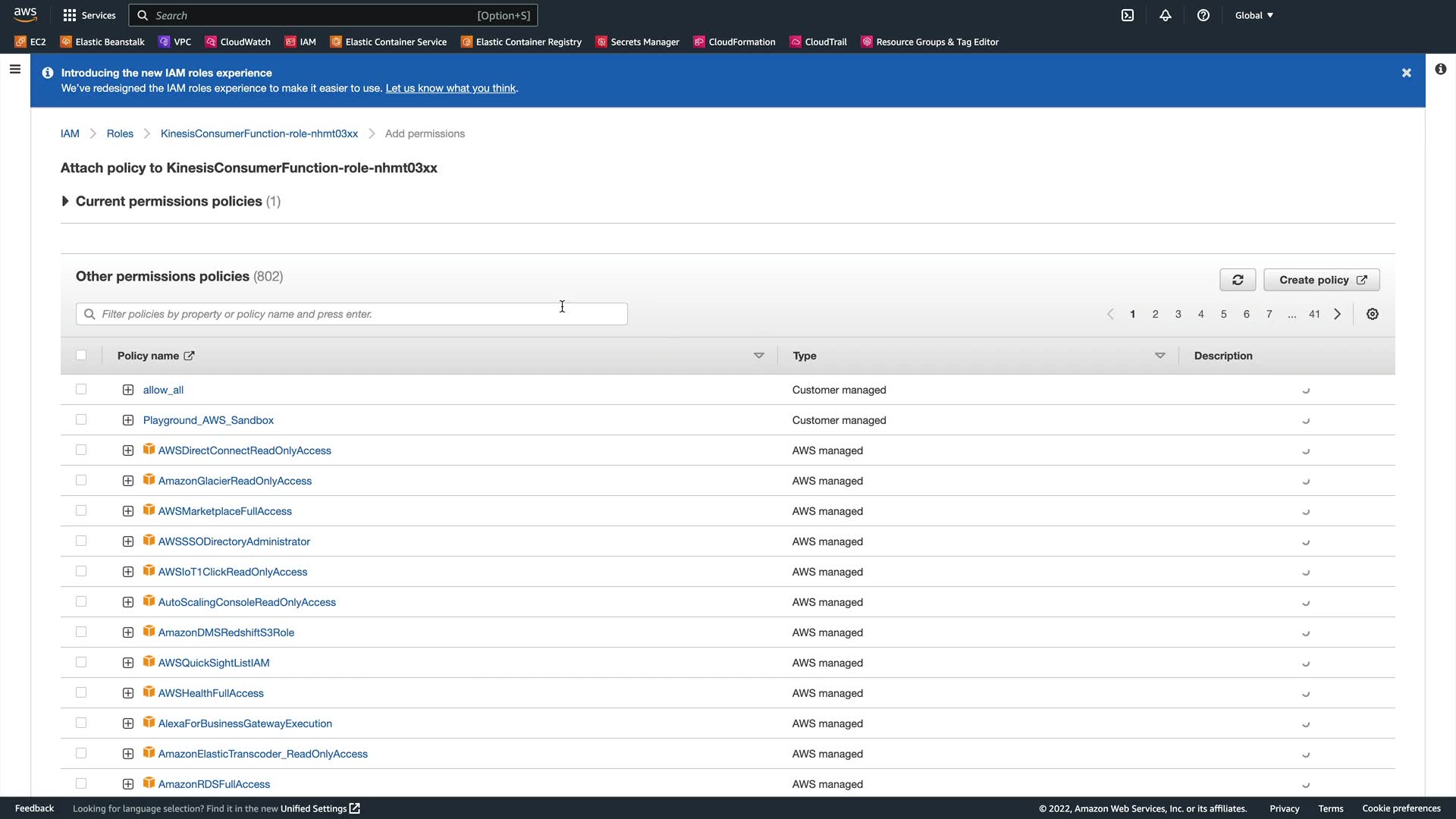The width and height of the screenshot is (1456, 819).
Task: Open the notifications bell
Action: 1166,15
